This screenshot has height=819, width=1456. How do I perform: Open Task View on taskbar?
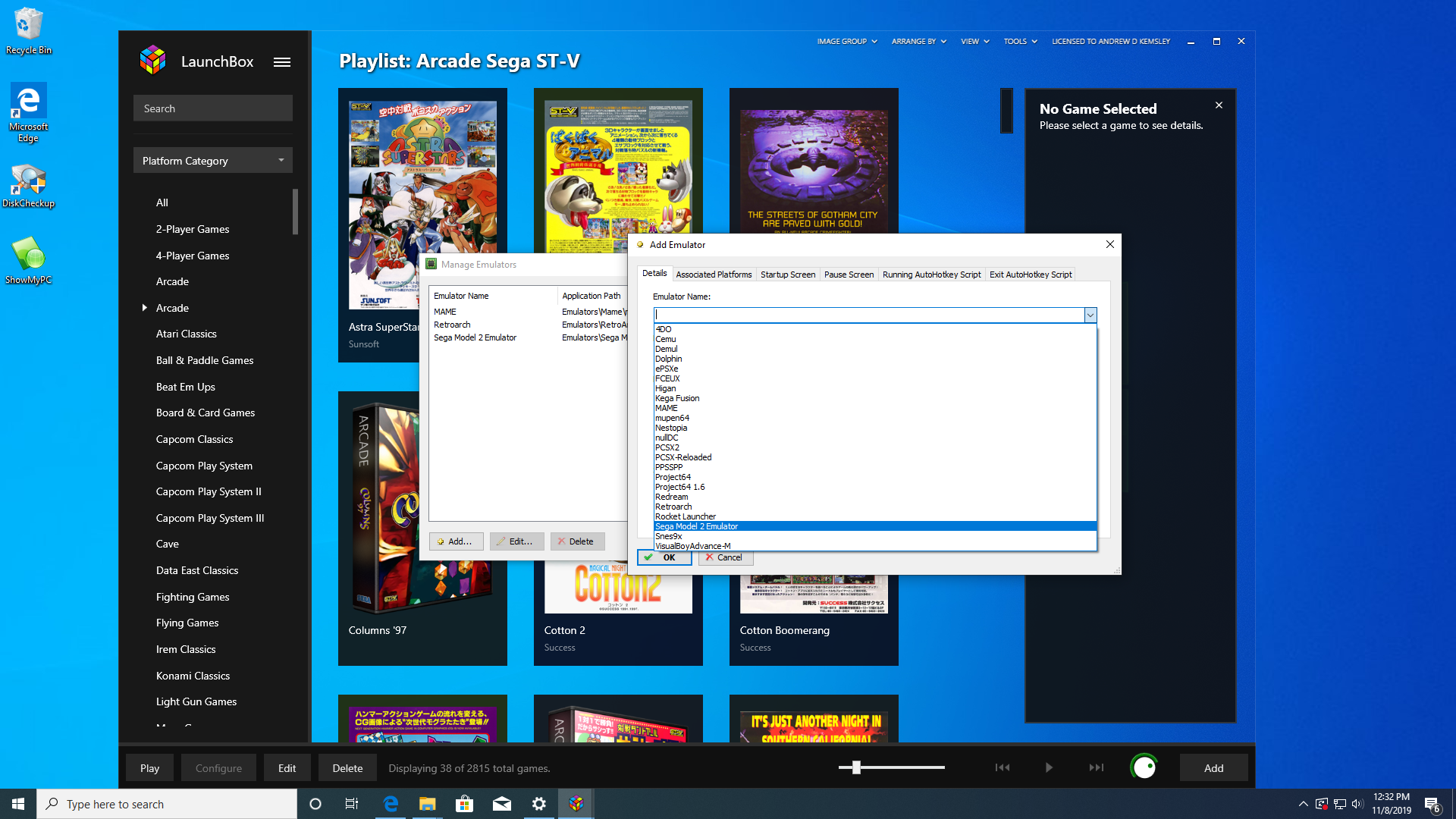352,804
